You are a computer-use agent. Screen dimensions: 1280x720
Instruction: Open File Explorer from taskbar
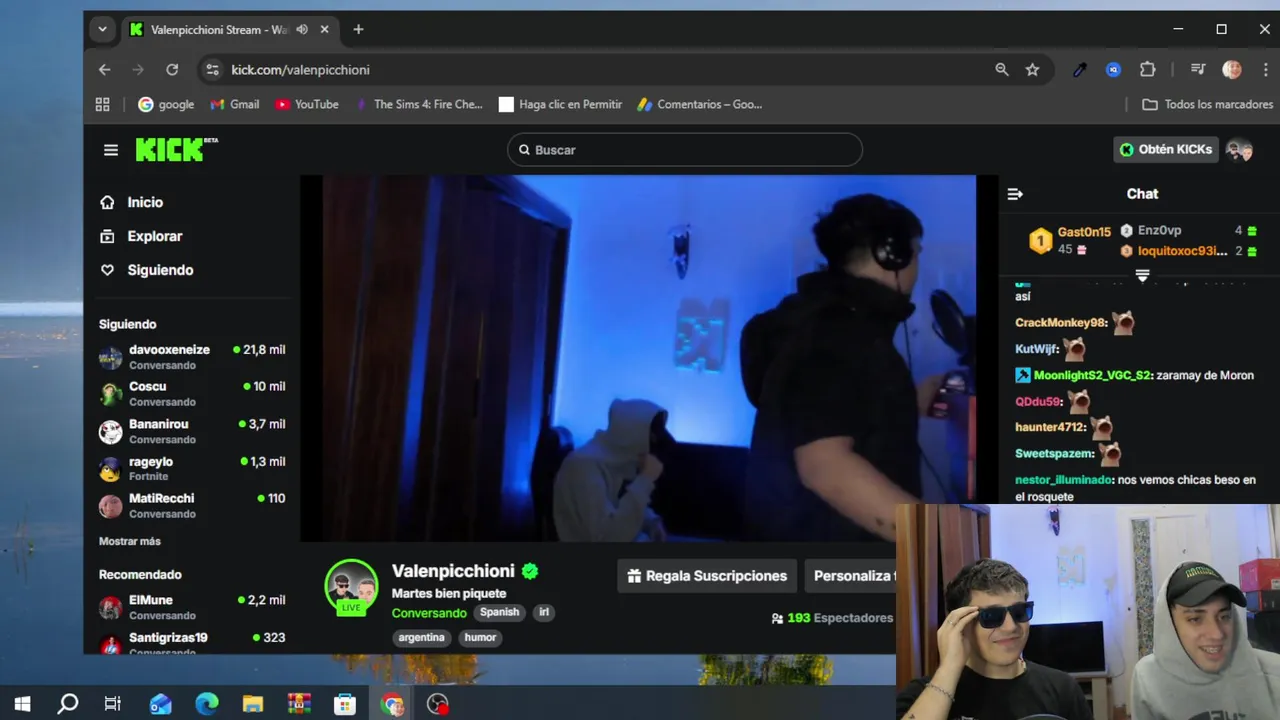pos(253,704)
